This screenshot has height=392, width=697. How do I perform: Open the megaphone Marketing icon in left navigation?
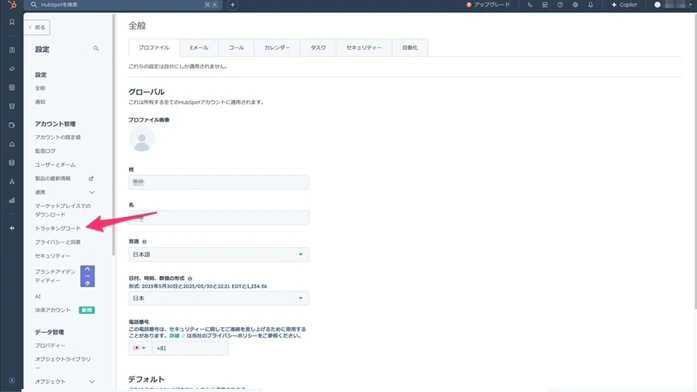tap(12, 69)
